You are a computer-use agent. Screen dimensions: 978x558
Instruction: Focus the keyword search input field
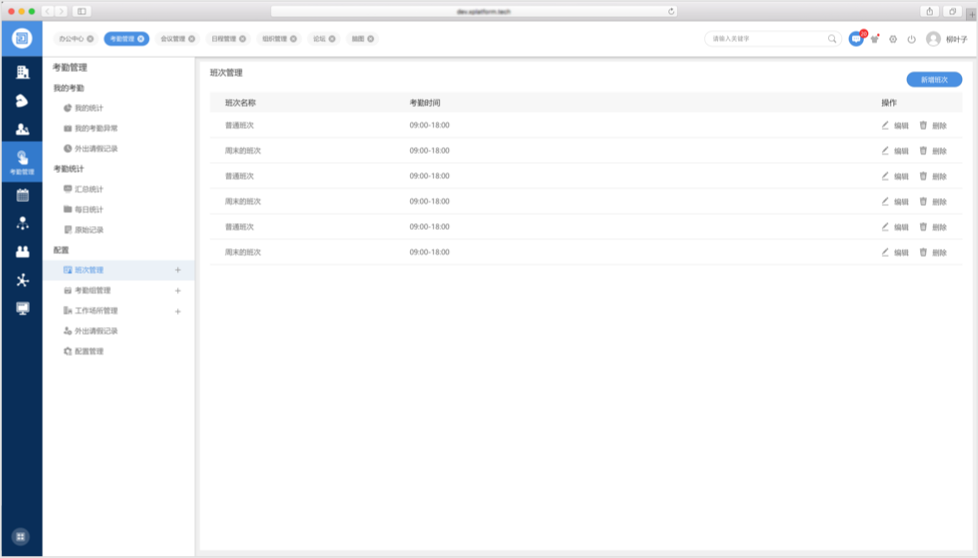point(765,39)
